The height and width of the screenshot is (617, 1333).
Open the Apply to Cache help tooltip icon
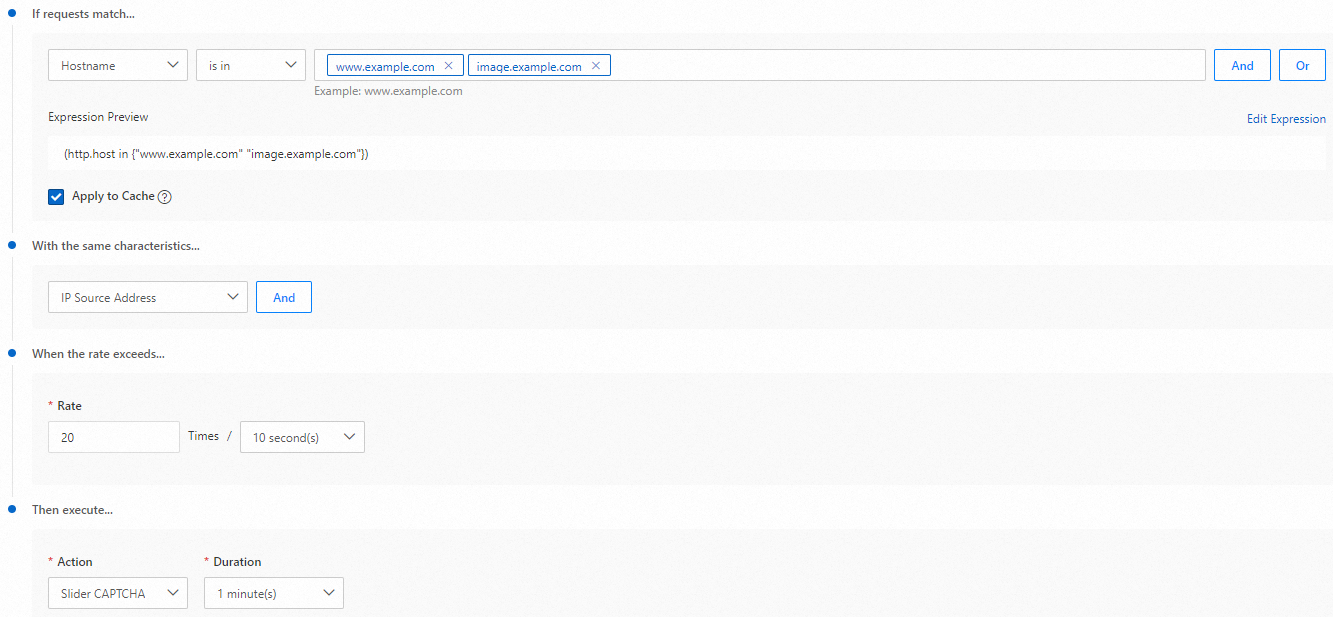165,197
